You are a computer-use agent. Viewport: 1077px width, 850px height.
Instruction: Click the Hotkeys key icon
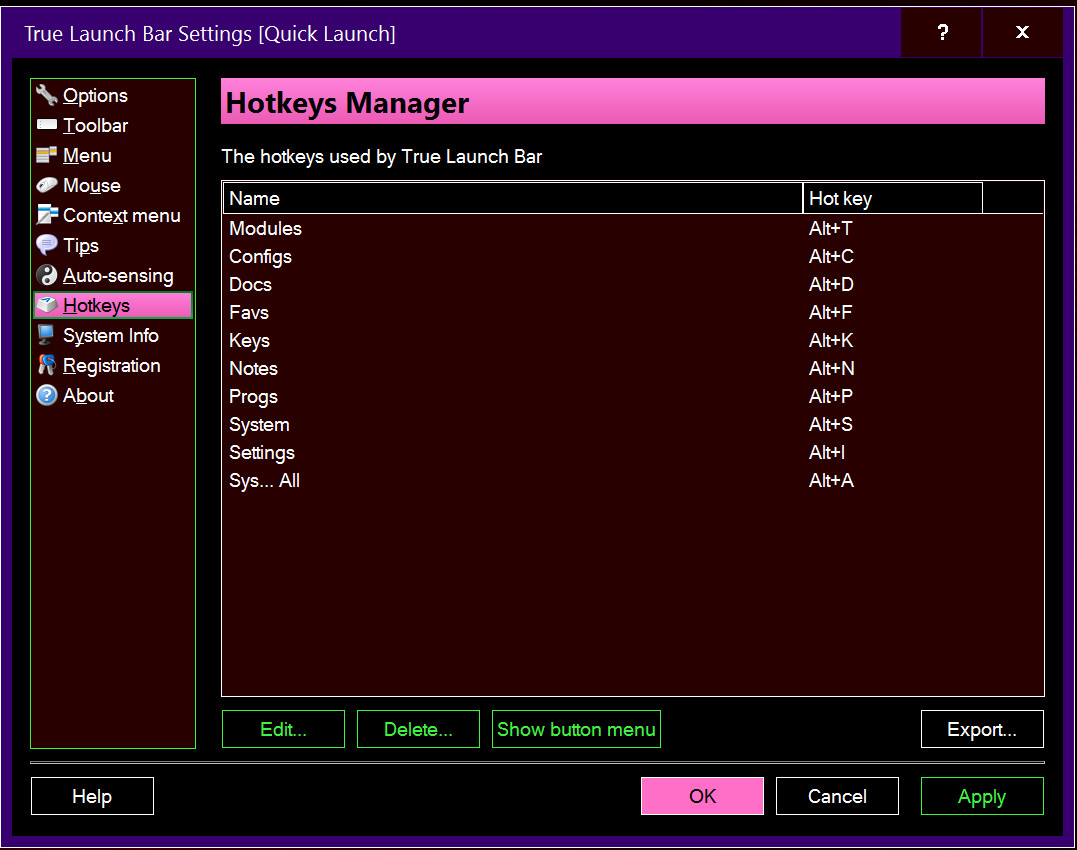coord(47,305)
